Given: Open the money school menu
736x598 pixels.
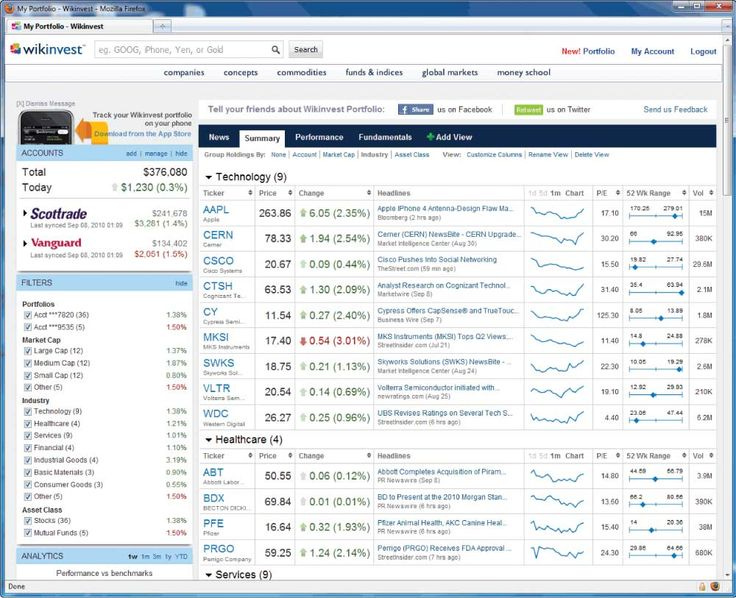Looking at the screenshot, I should coord(523,72).
